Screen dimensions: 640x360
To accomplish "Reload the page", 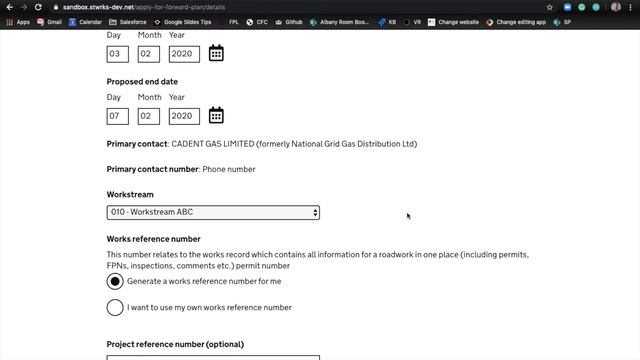I will (x=38, y=7).
